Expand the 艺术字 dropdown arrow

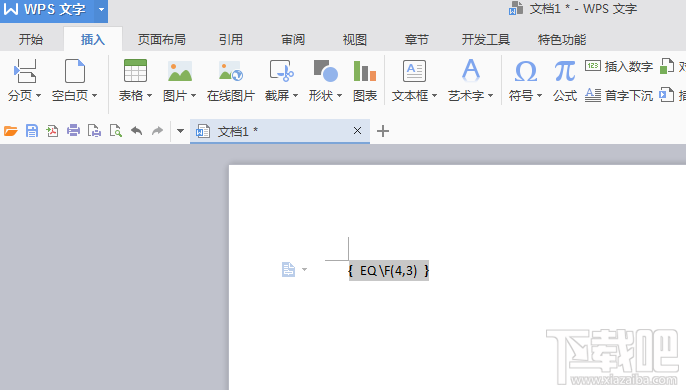tap(490, 95)
